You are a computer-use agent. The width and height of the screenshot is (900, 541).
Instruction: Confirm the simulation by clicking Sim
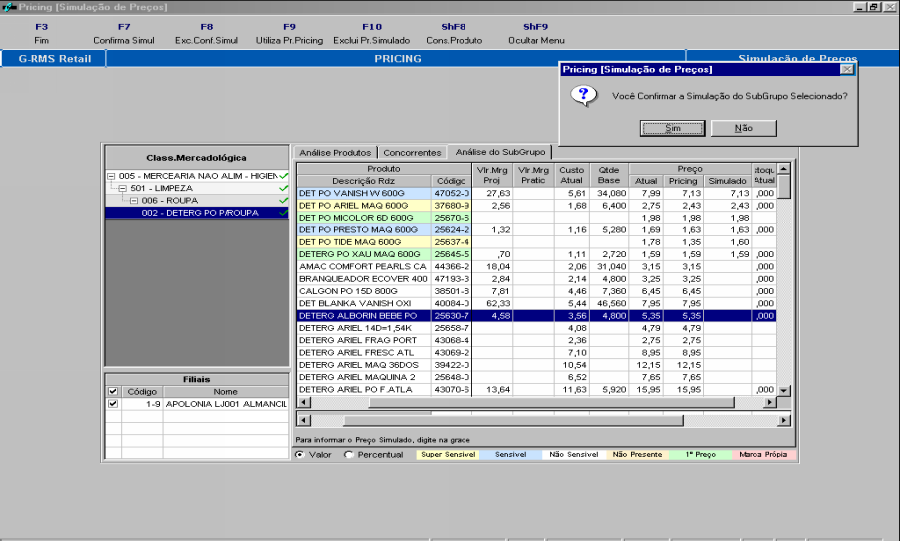(672, 128)
